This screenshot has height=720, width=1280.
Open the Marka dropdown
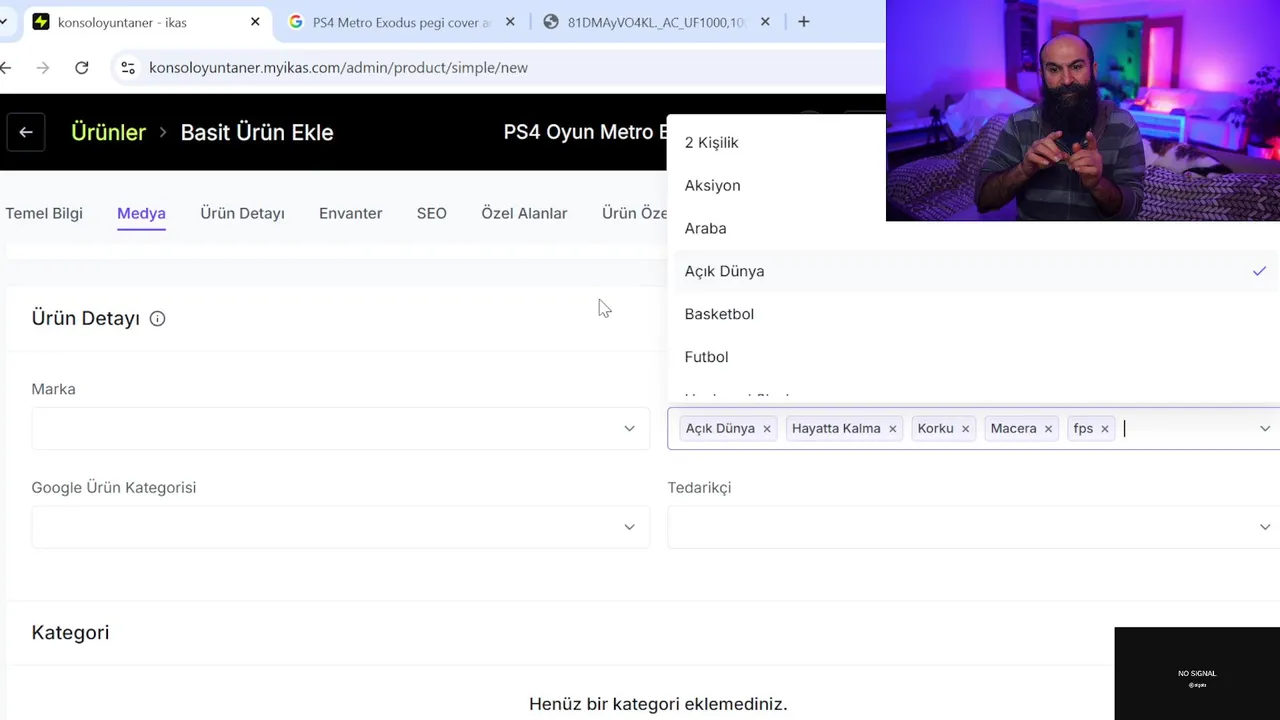(x=340, y=428)
